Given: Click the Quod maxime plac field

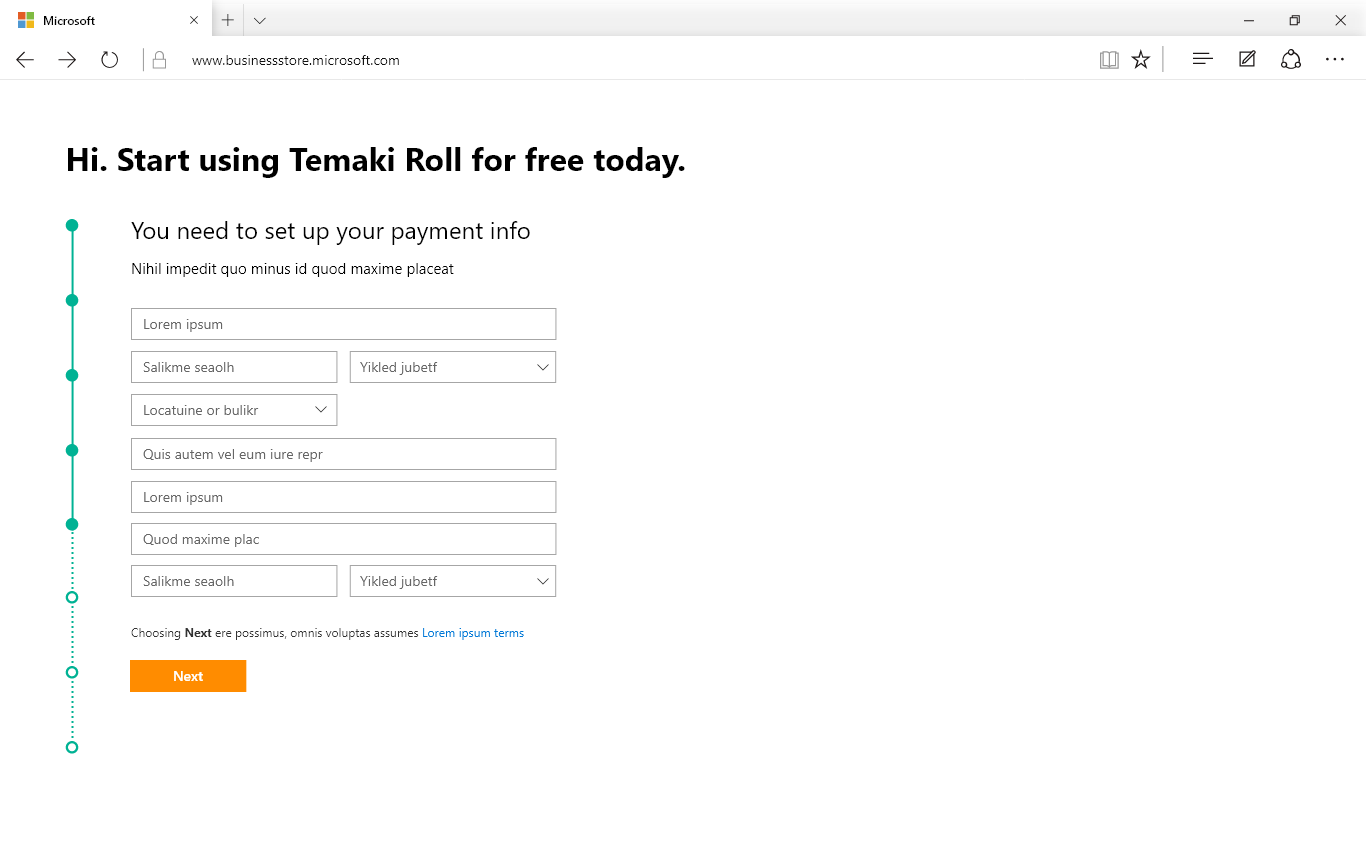Looking at the screenshot, I should click(x=343, y=539).
